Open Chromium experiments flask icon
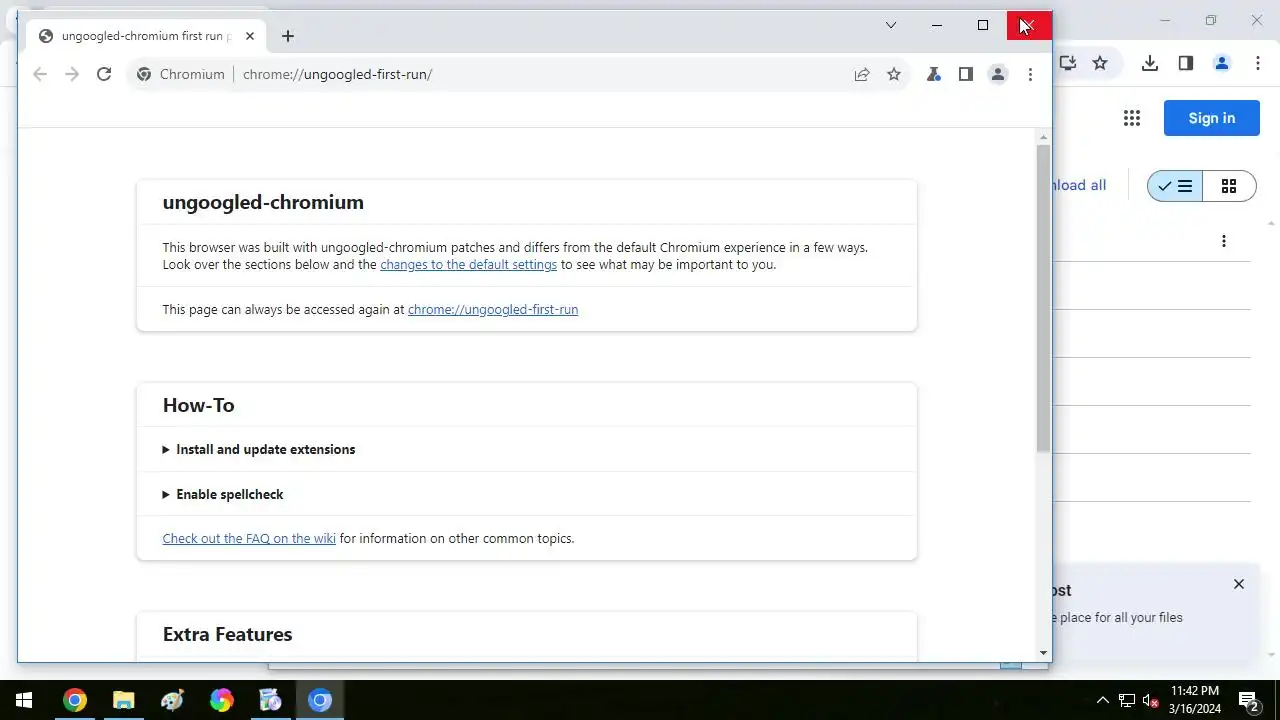 tap(934, 74)
